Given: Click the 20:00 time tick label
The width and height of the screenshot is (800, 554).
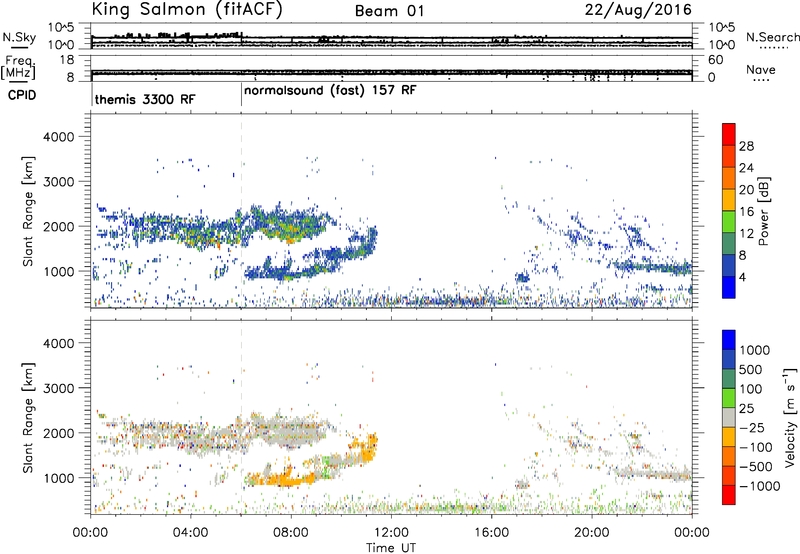Looking at the screenshot, I should pyautogui.click(x=591, y=533).
